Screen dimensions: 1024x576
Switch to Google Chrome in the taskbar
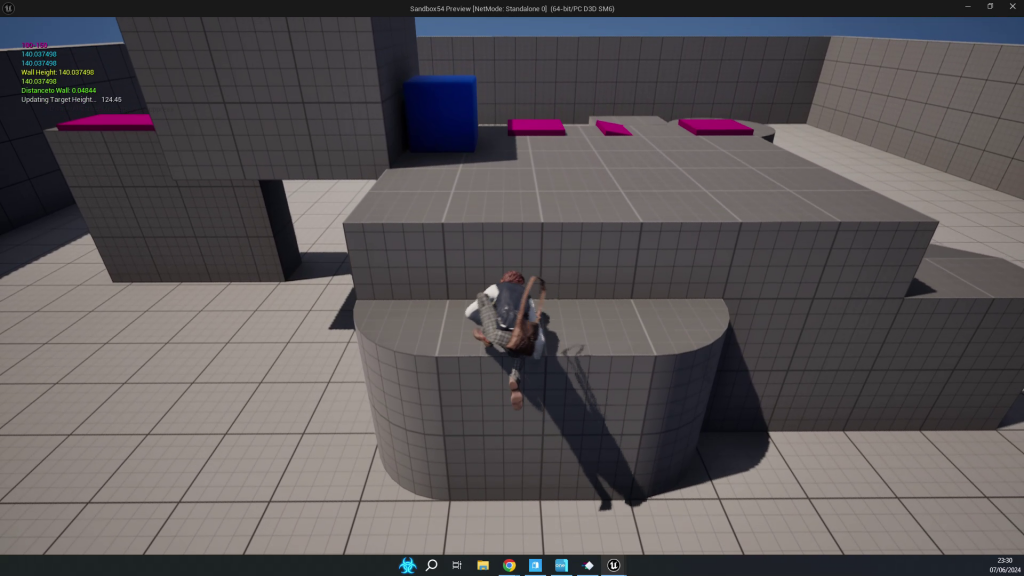(509, 565)
